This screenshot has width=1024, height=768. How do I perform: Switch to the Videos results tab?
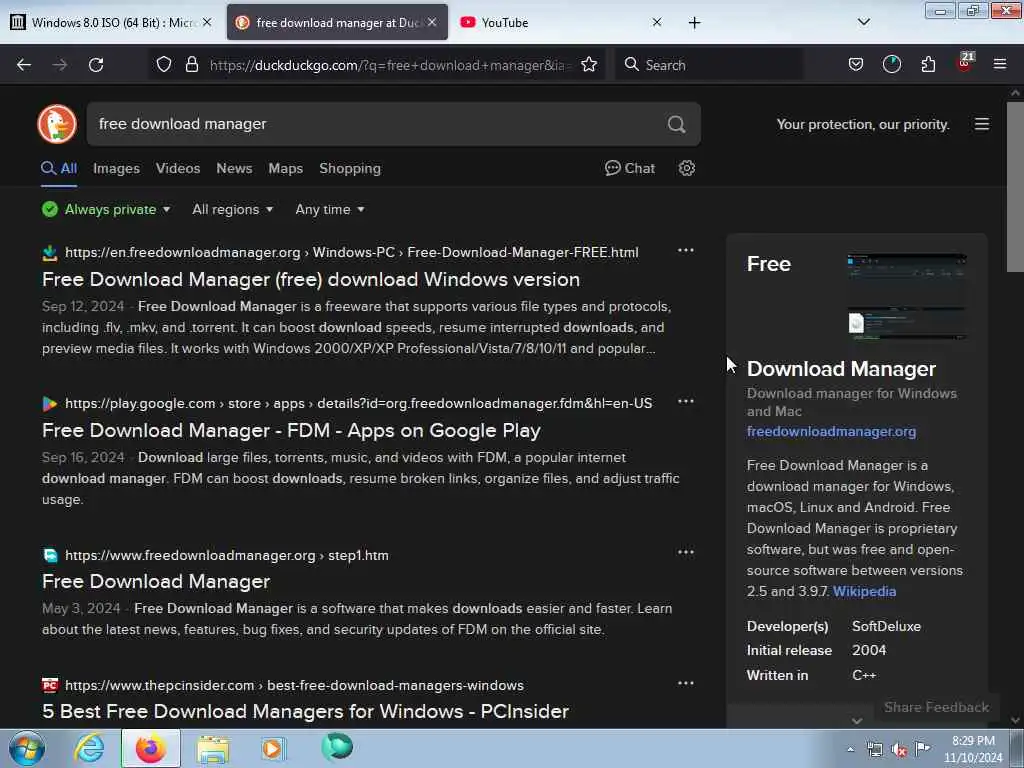tap(178, 168)
